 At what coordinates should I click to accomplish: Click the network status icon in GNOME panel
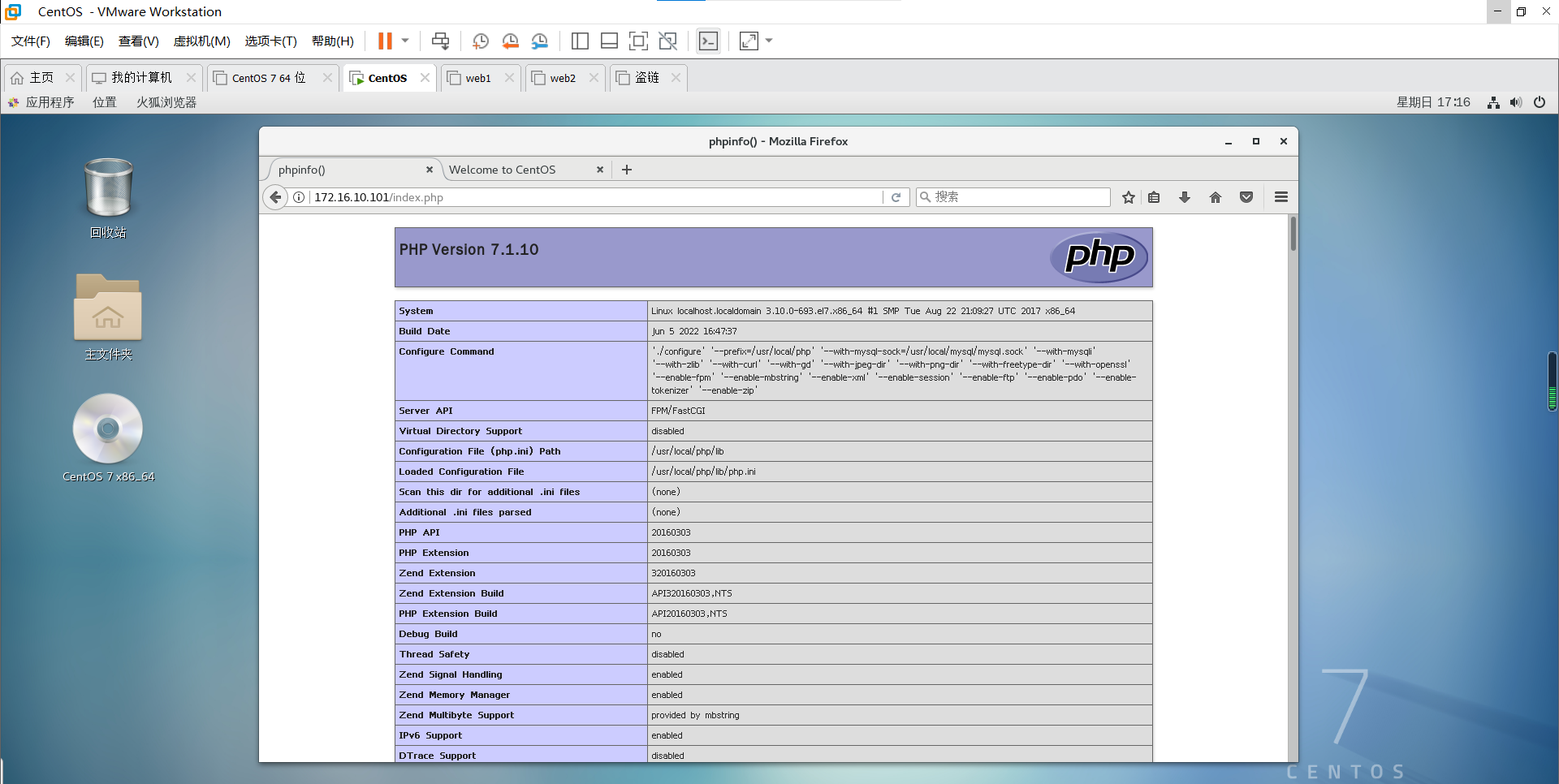click(x=1492, y=102)
